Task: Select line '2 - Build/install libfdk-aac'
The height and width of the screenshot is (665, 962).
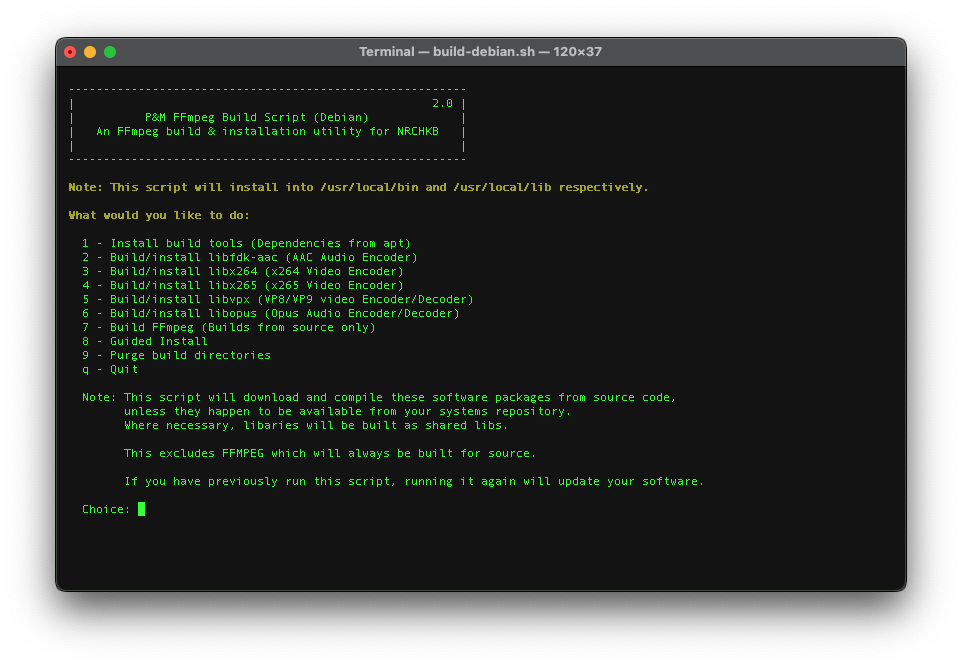Action: 250,258
